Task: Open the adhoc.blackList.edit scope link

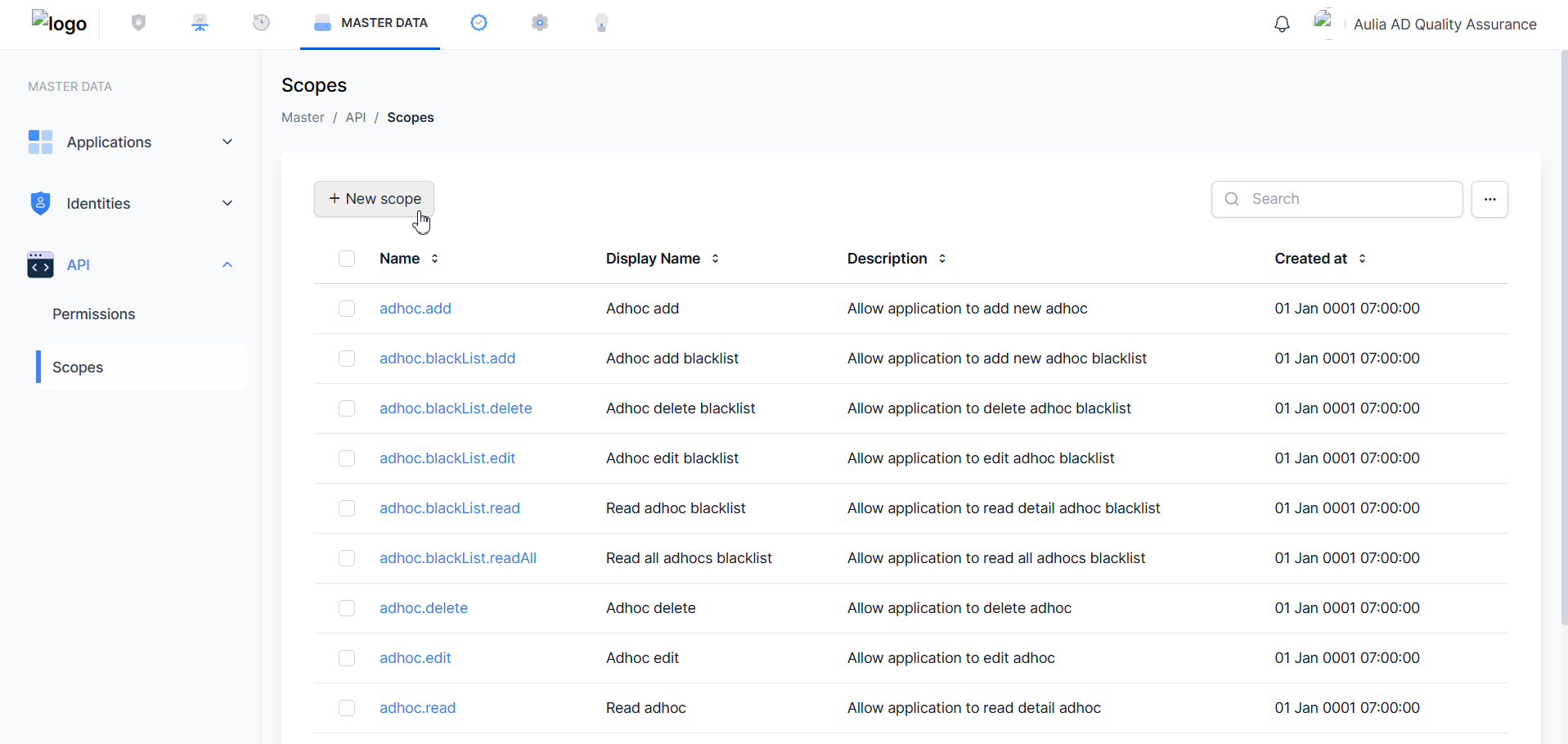Action: (447, 458)
